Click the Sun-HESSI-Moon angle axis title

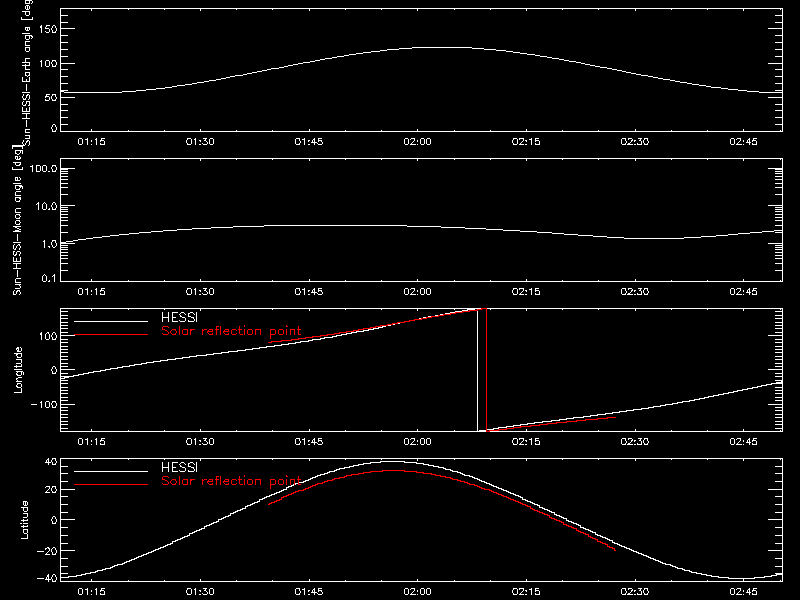pyautogui.click(x=18, y=220)
